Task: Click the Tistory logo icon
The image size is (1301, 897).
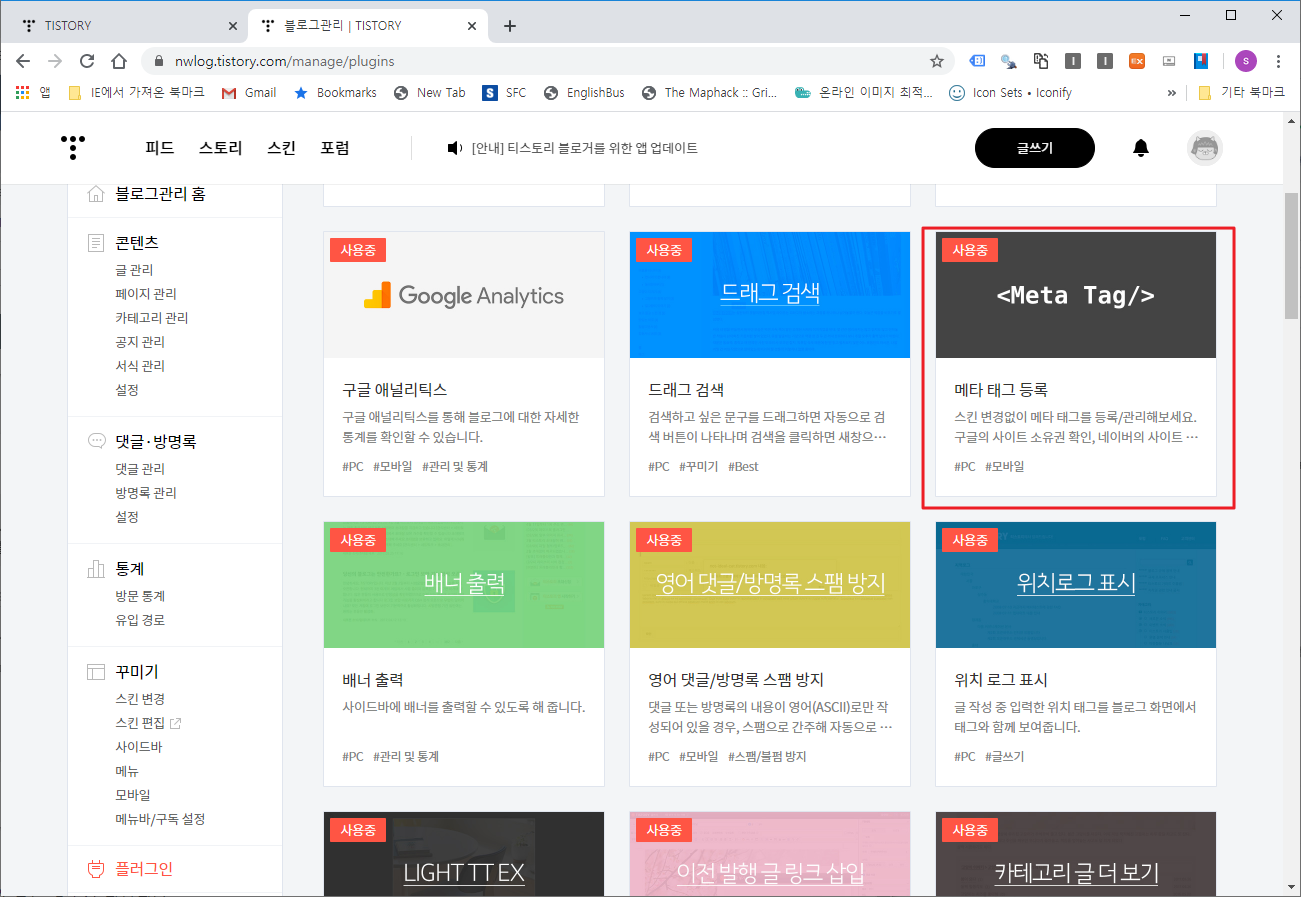Action: pyautogui.click(x=72, y=148)
